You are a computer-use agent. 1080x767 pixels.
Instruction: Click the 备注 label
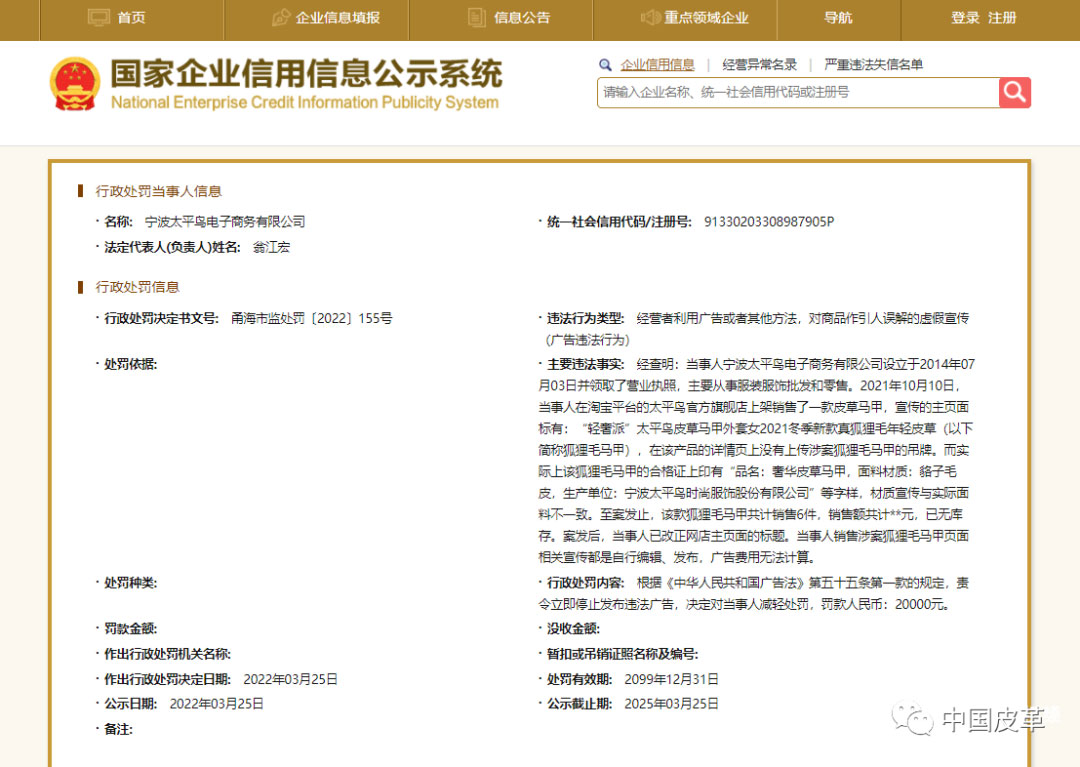coord(118,729)
